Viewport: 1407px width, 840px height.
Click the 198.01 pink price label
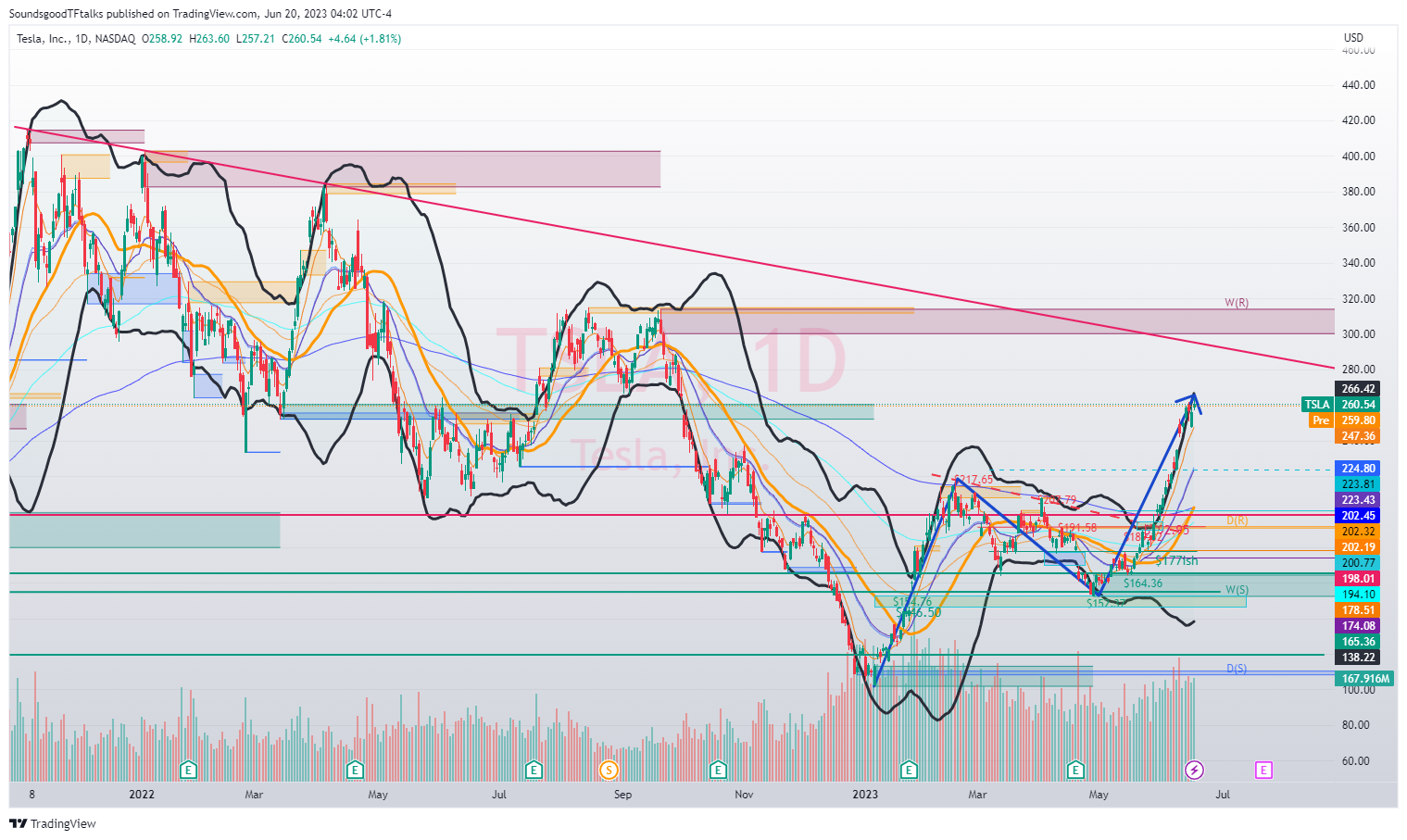click(x=1357, y=578)
